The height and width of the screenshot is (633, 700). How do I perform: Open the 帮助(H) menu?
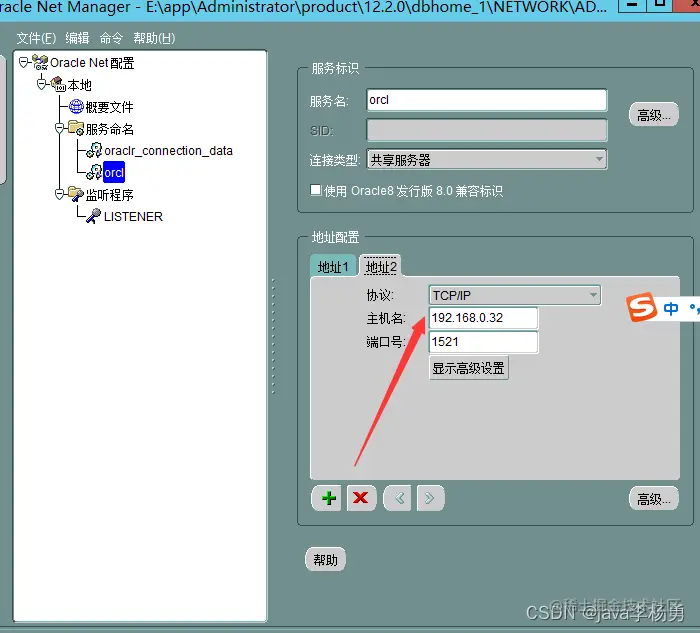coord(154,38)
